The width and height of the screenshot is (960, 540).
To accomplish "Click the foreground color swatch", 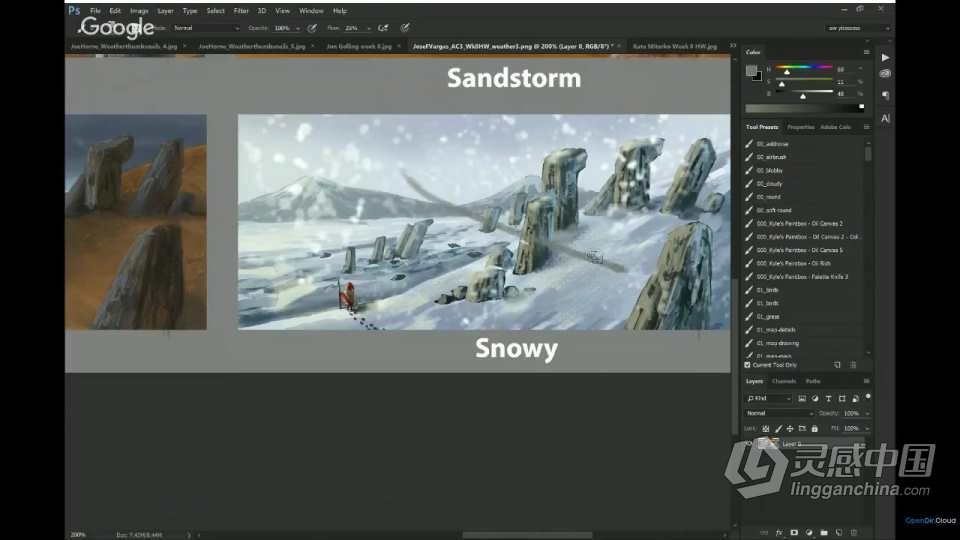I will coord(751,71).
